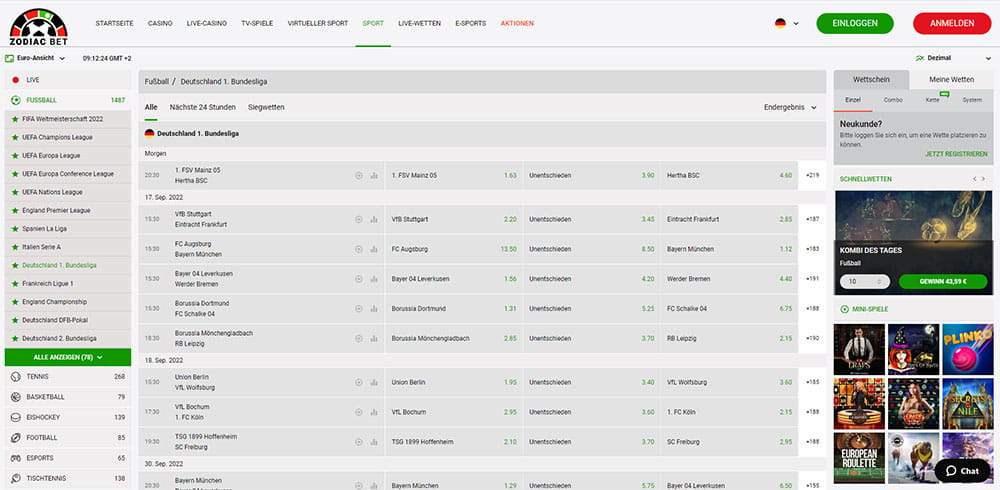
Task: Bet on Bayern München odds 1.12
Action: pyautogui.click(x=728, y=249)
